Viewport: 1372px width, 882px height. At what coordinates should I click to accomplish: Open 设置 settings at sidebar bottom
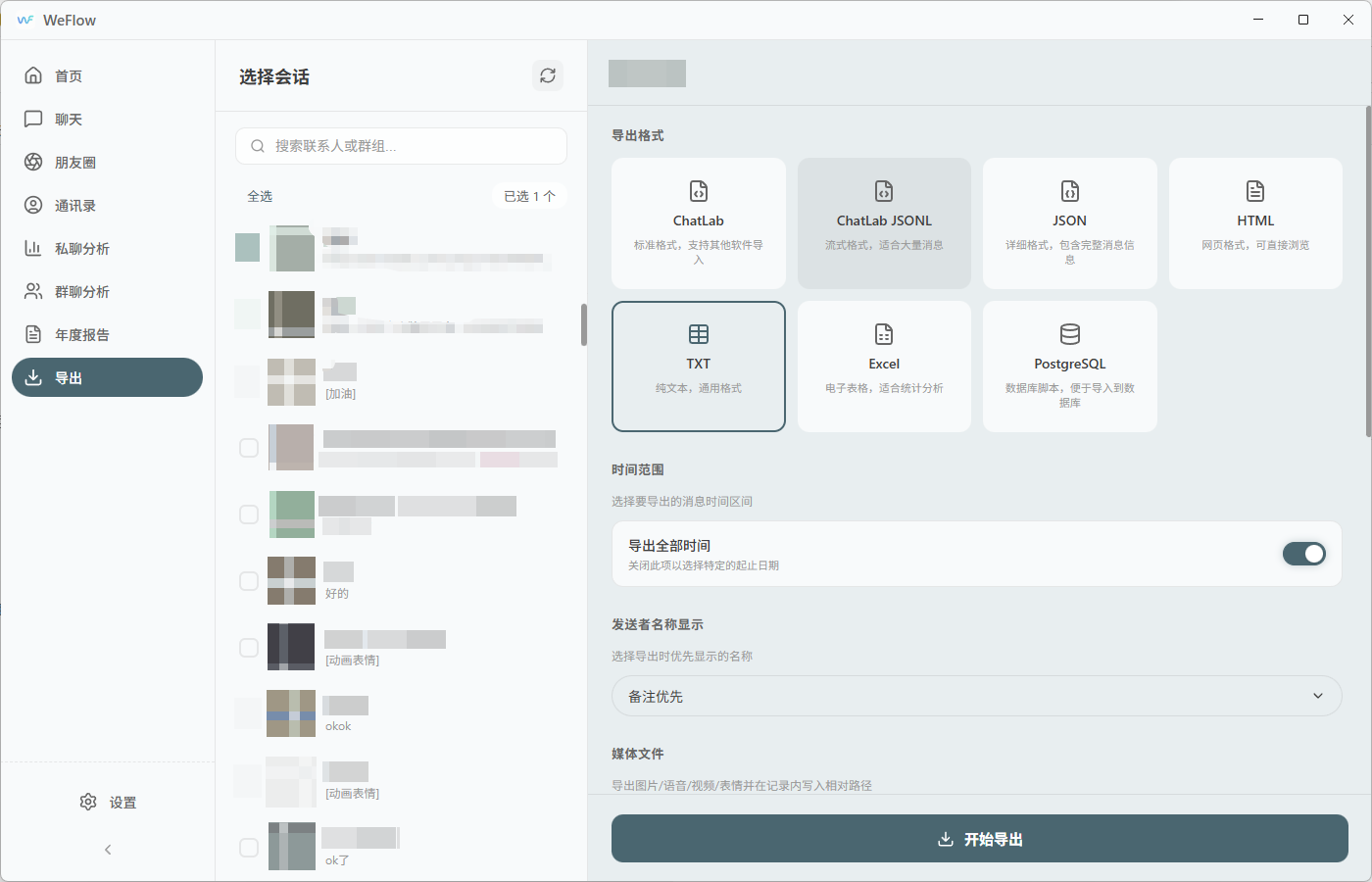click(x=108, y=802)
